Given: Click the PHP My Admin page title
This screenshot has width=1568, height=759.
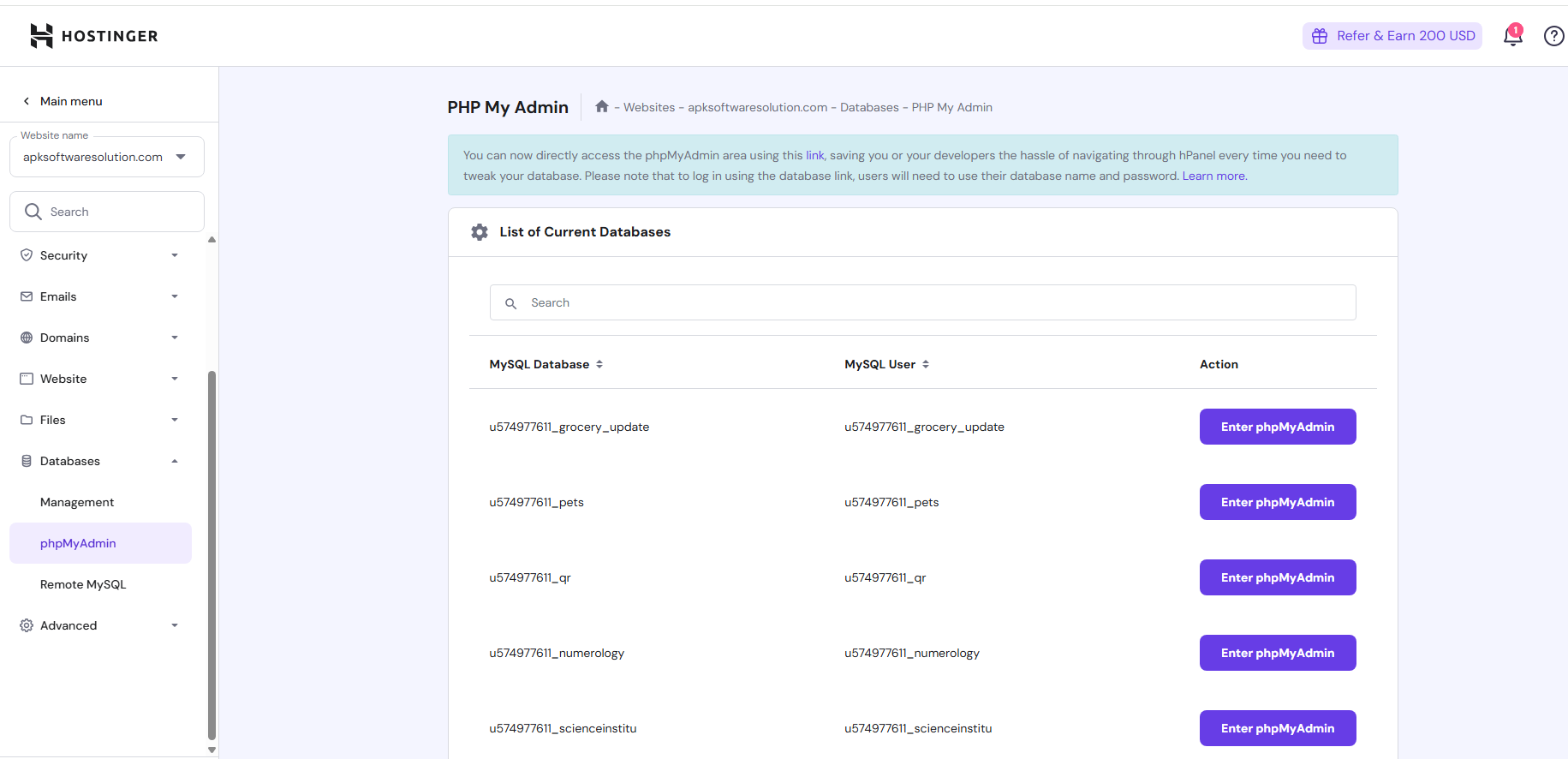Looking at the screenshot, I should (x=508, y=107).
